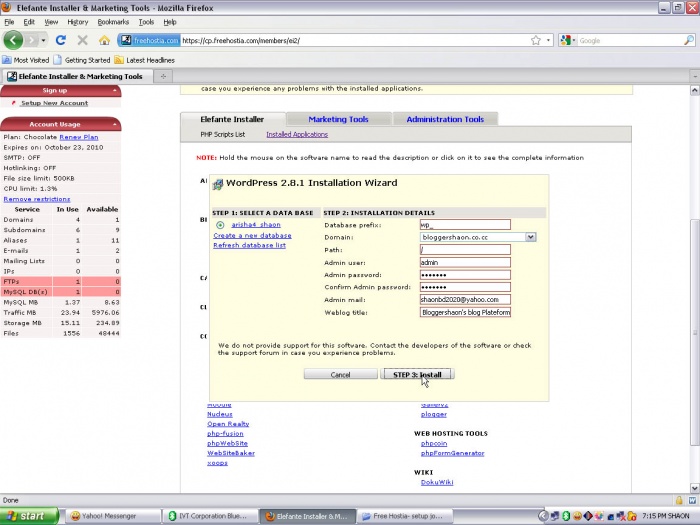The width and height of the screenshot is (700, 525).
Task: Go to browser Home page icon
Action: click(x=104, y=40)
